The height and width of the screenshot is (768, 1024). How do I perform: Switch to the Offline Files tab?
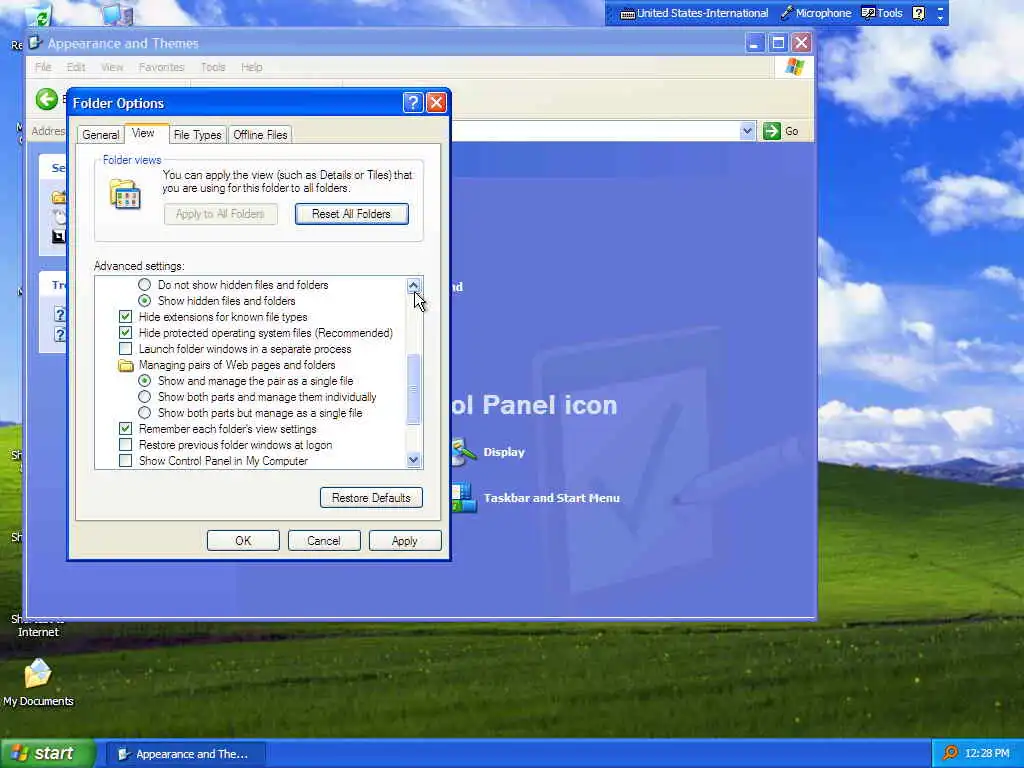(x=260, y=135)
